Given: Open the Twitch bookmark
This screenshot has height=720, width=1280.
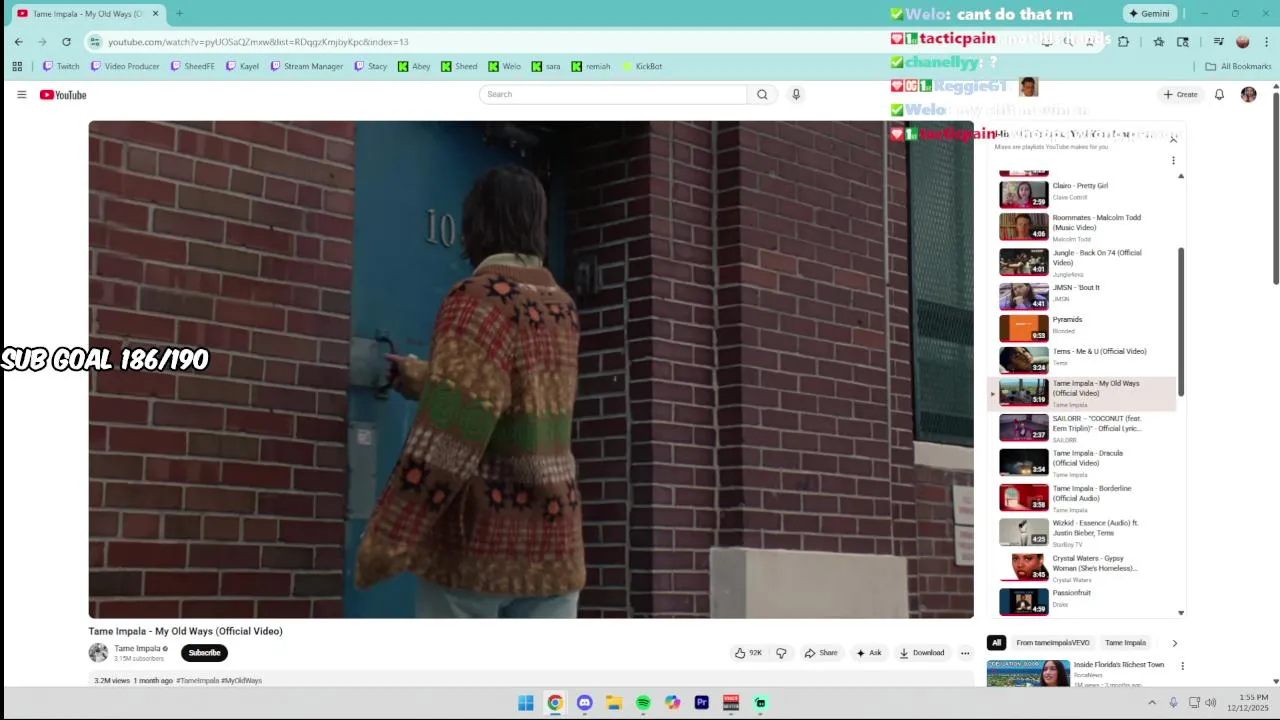Looking at the screenshot, I should [61, 67].
